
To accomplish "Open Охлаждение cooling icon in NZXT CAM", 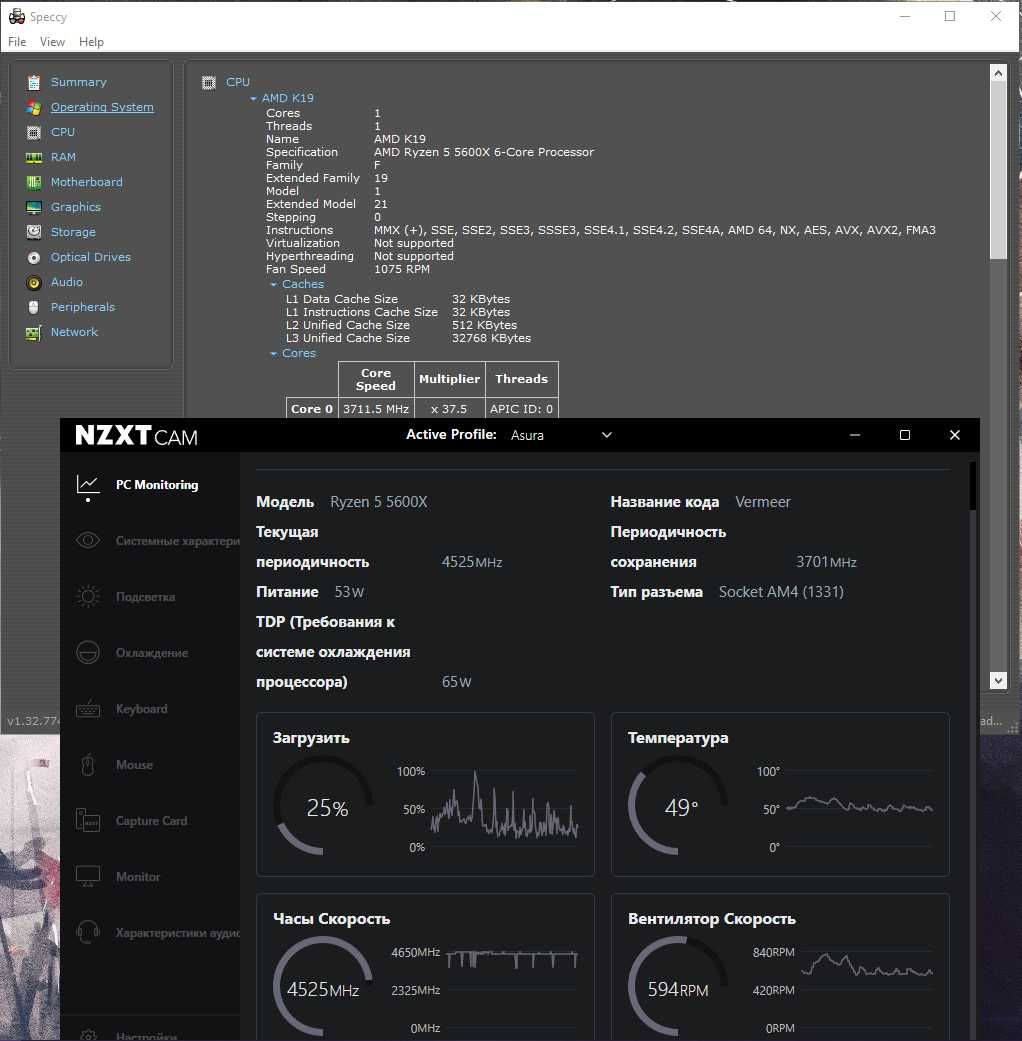I will (88, 653).
